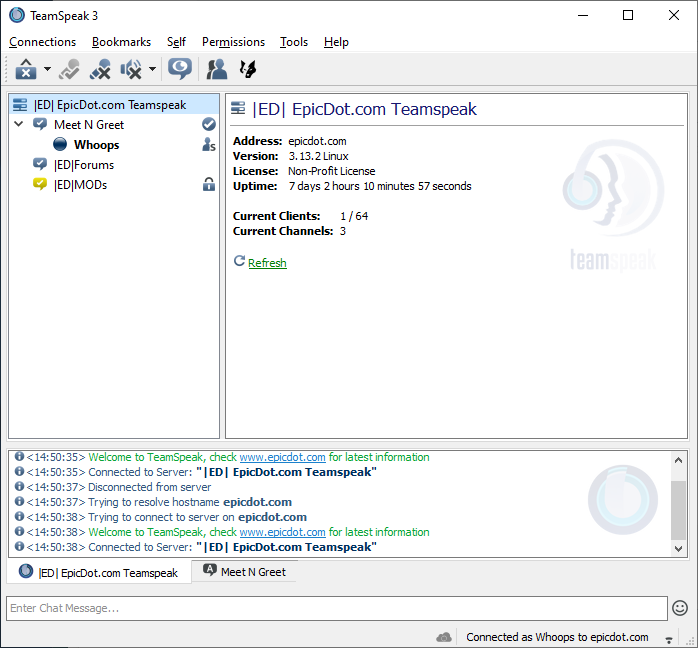The image size is (698, 648).
Task: Select the Meet N Greet channel
Action: pyautogui.click(x=89, y=125)
